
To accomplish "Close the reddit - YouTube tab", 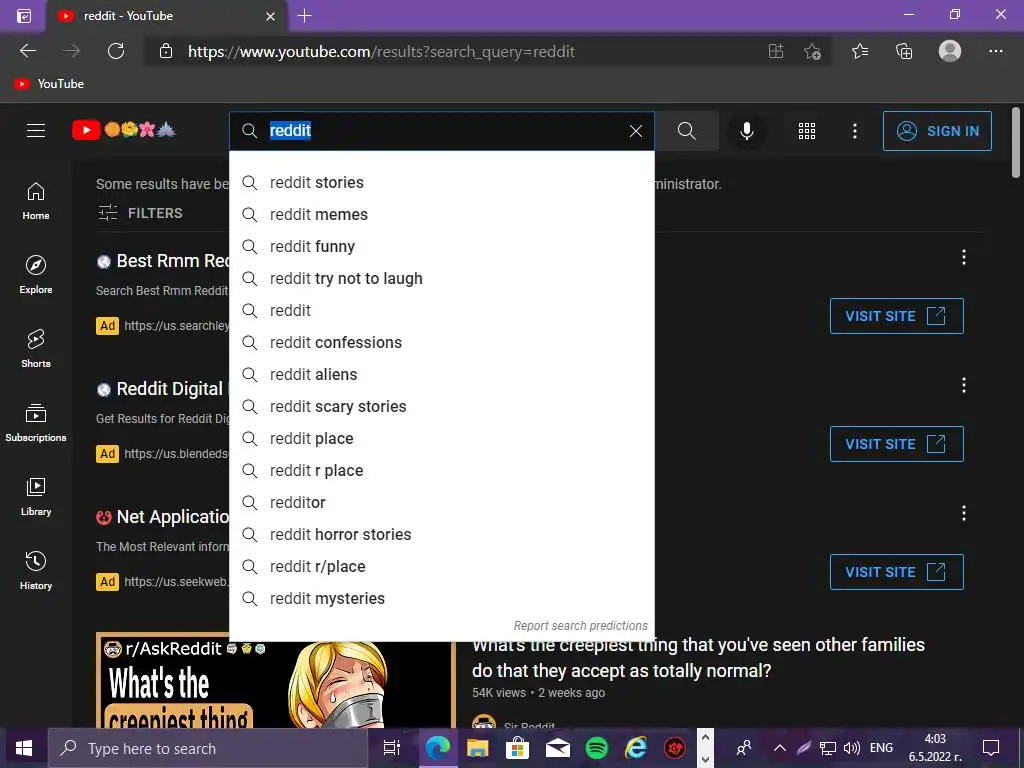I will point(270,16).
